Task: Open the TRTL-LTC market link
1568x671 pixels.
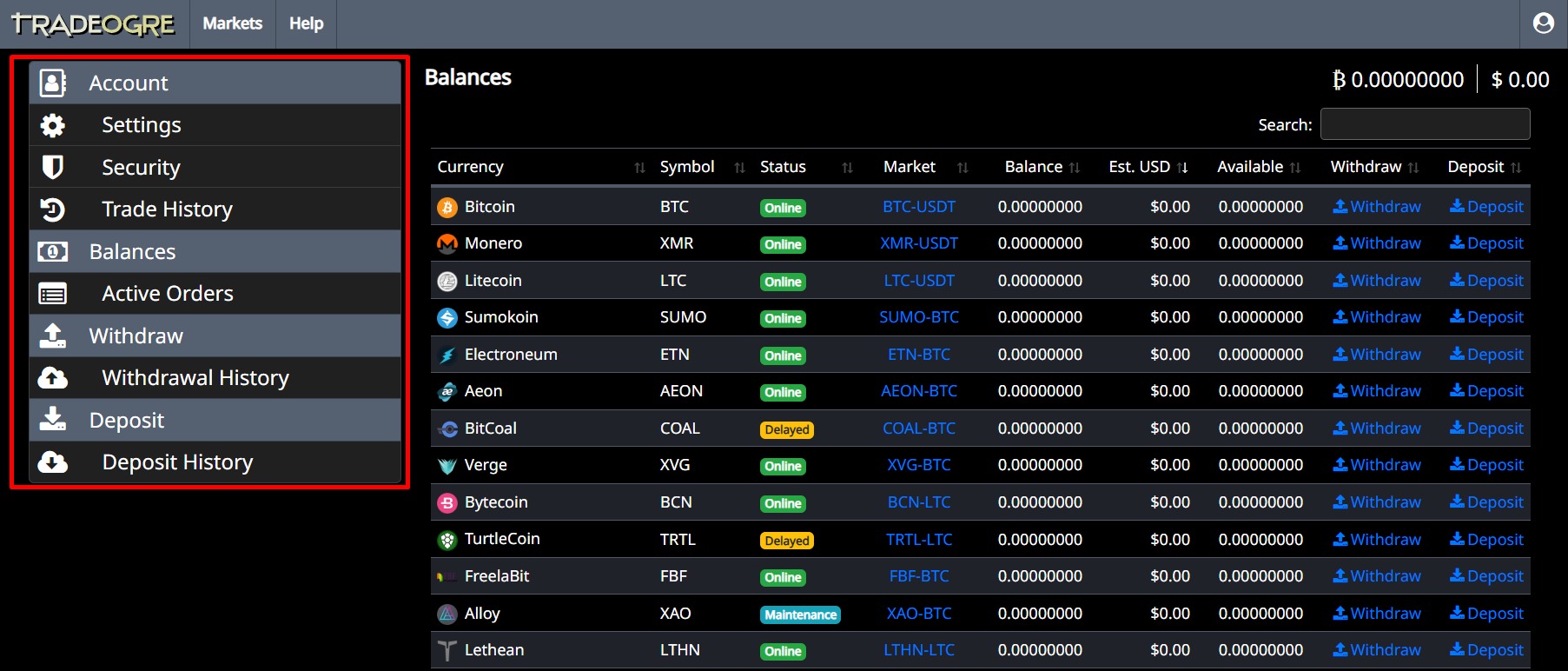Action: 919,540
